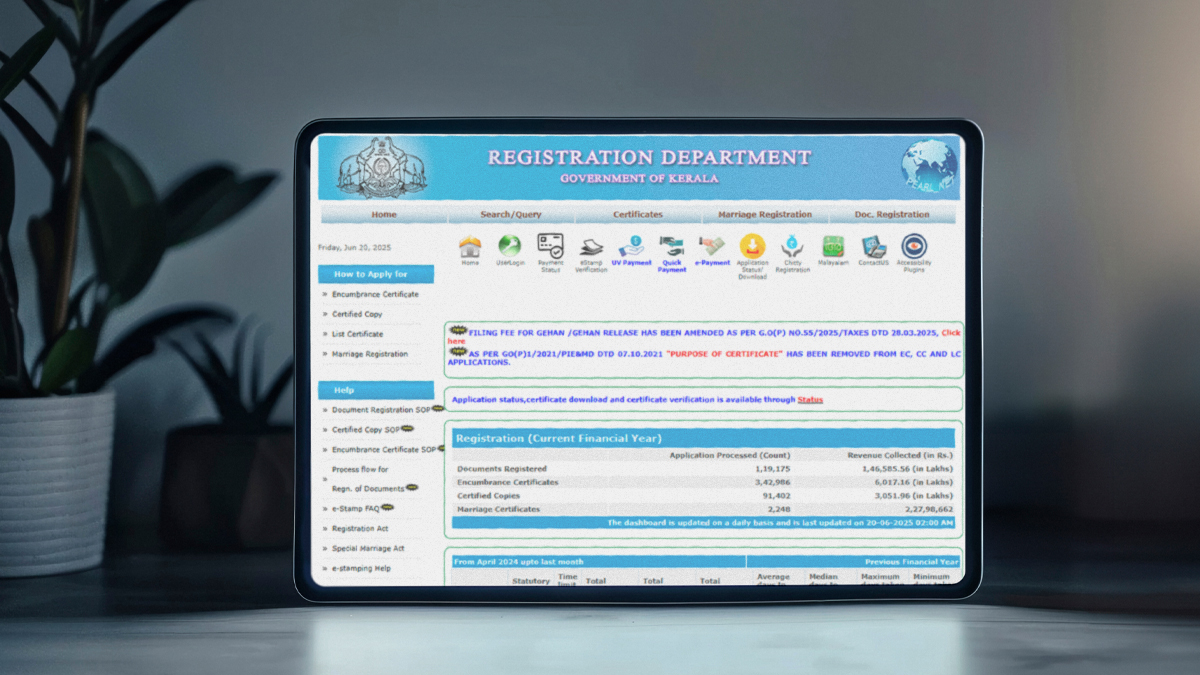Switch to Malayalam language icon
Screen dimensions: 1200x675
(x=833, y=246)
